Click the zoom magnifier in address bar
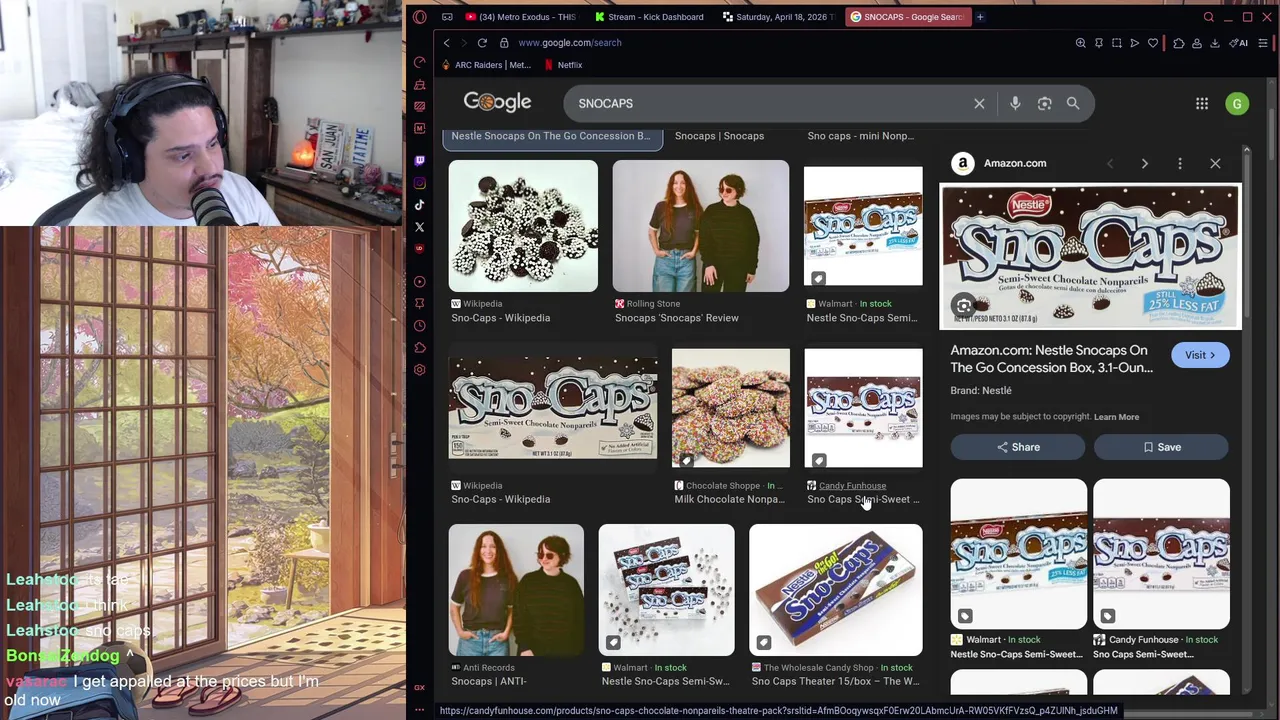 click(1080, 43)
